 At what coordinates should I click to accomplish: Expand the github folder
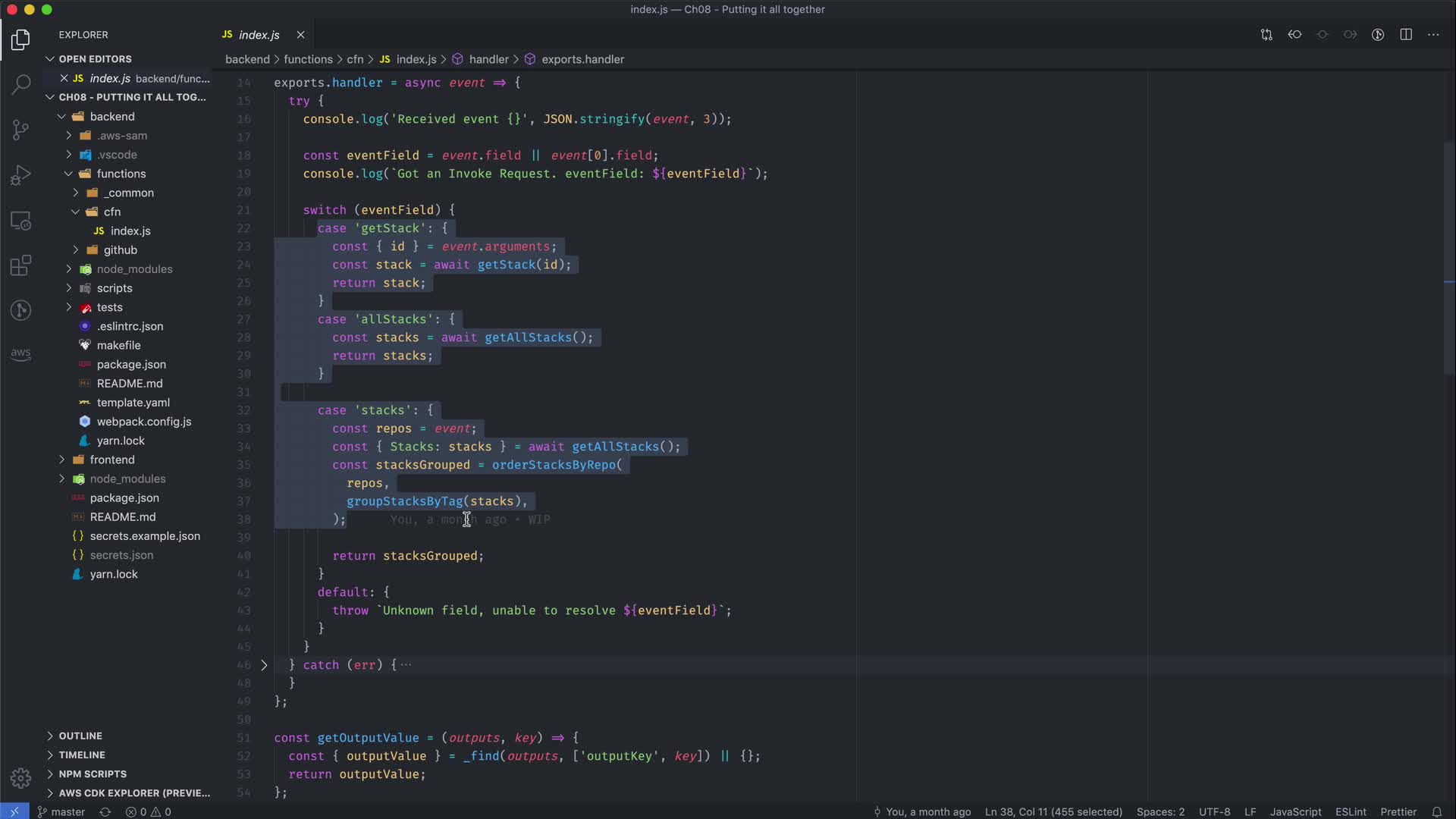(x=120, y=250)
